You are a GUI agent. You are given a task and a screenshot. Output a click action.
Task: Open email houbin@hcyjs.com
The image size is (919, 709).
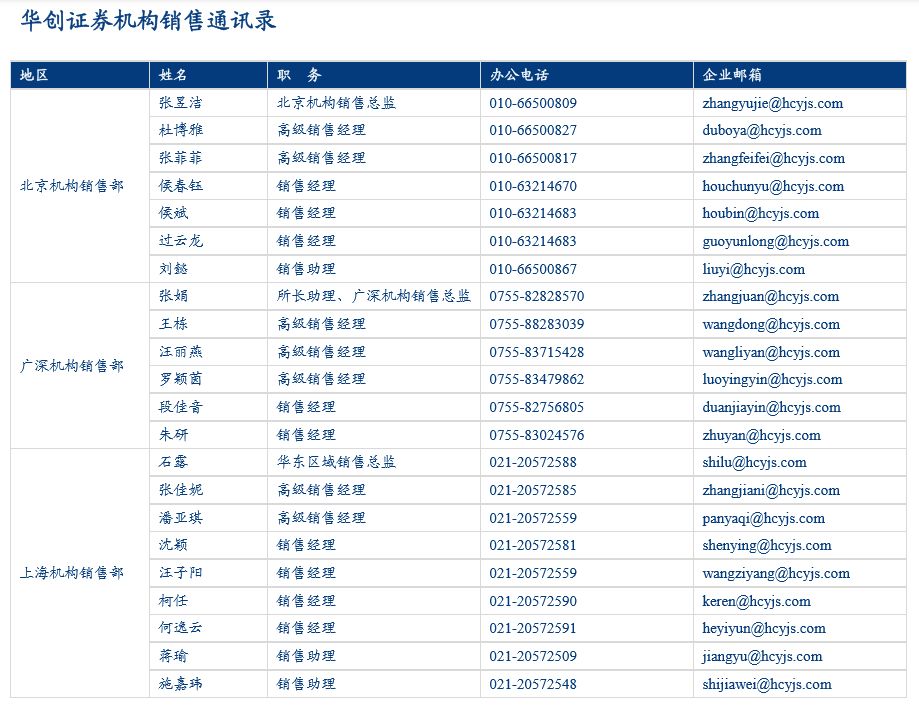coord(761,214)
